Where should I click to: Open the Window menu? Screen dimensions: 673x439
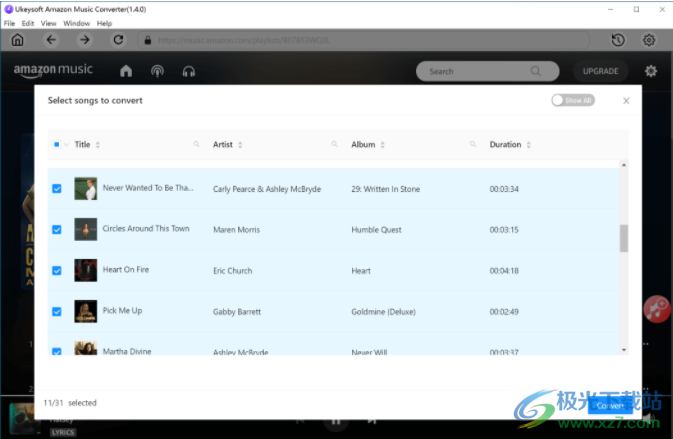click(x=76, y=23)
